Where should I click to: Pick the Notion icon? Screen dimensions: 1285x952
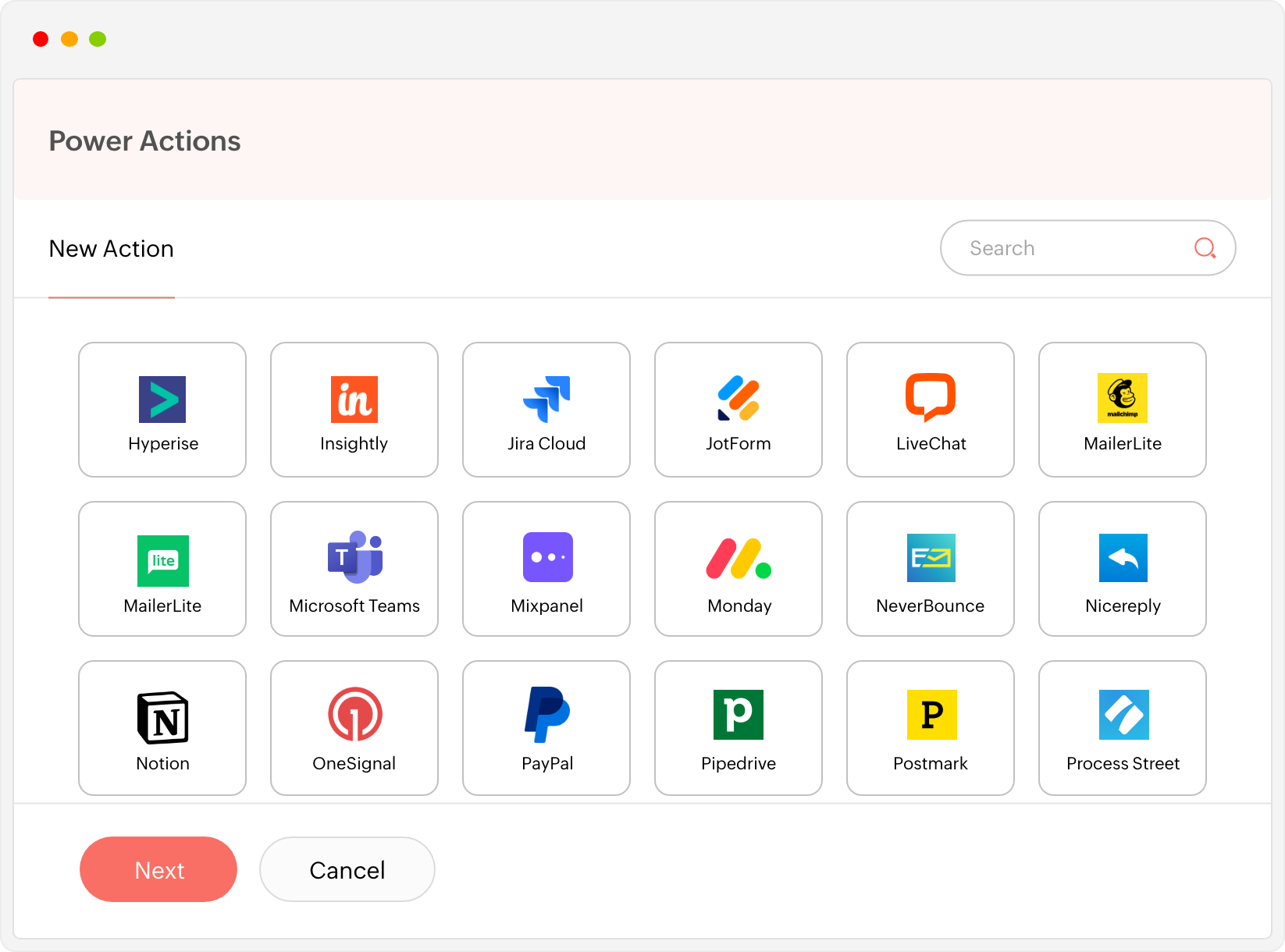click(x=163, y=718)
